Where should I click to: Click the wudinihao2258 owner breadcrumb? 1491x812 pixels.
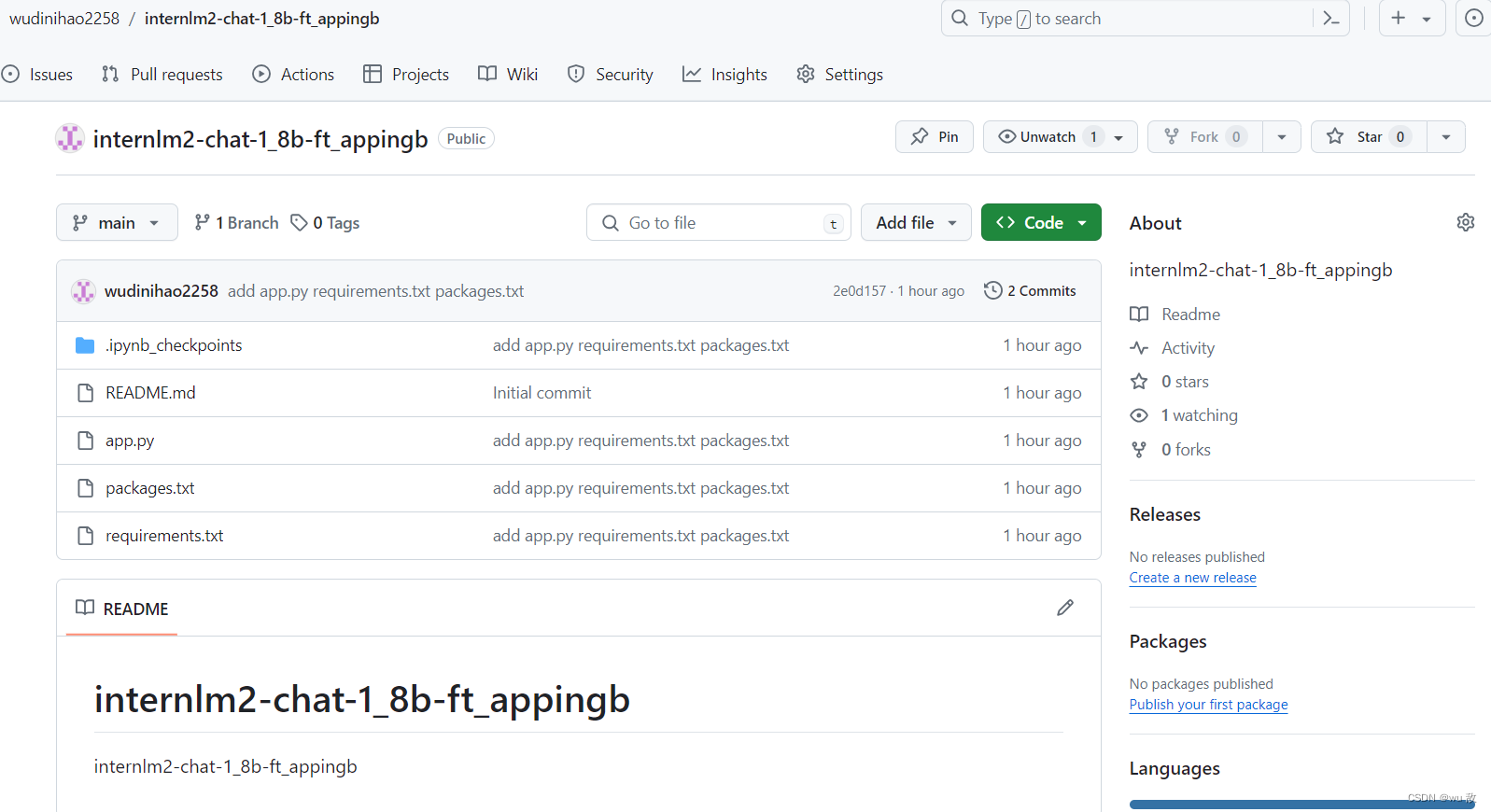pyautogui.click(x=64, y=19)
